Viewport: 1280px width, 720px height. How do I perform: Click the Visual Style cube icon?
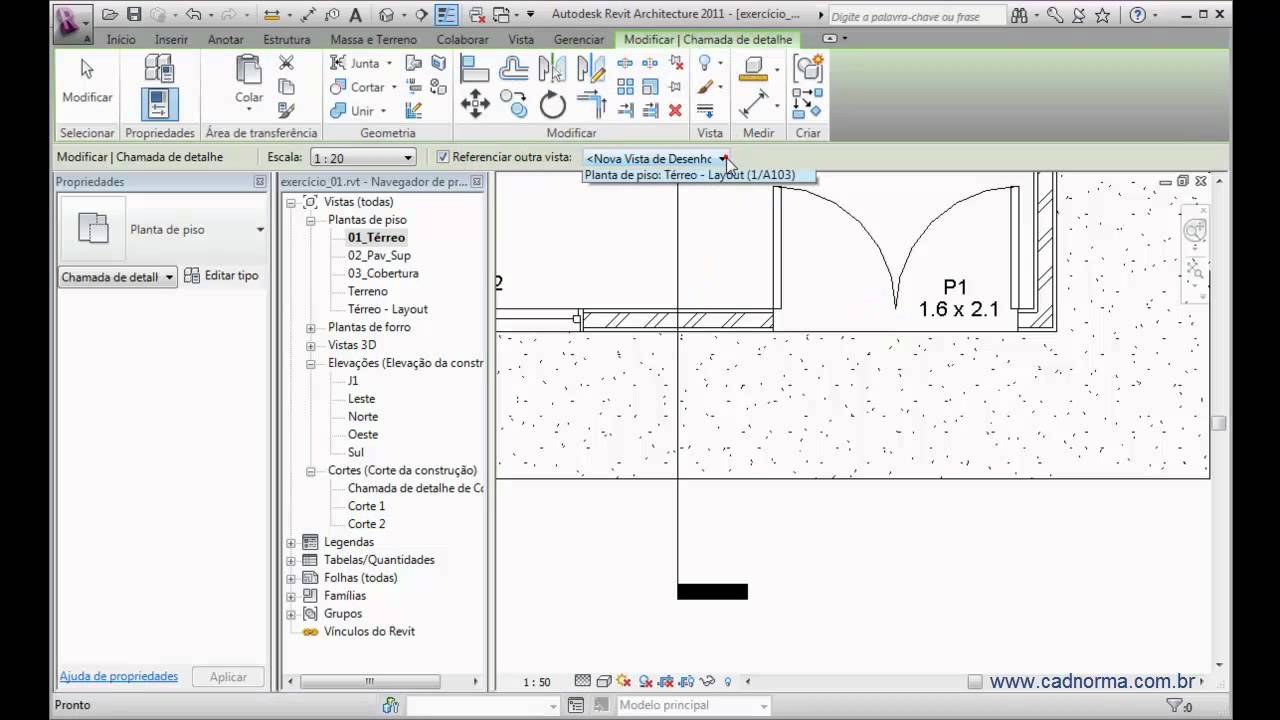604,682
